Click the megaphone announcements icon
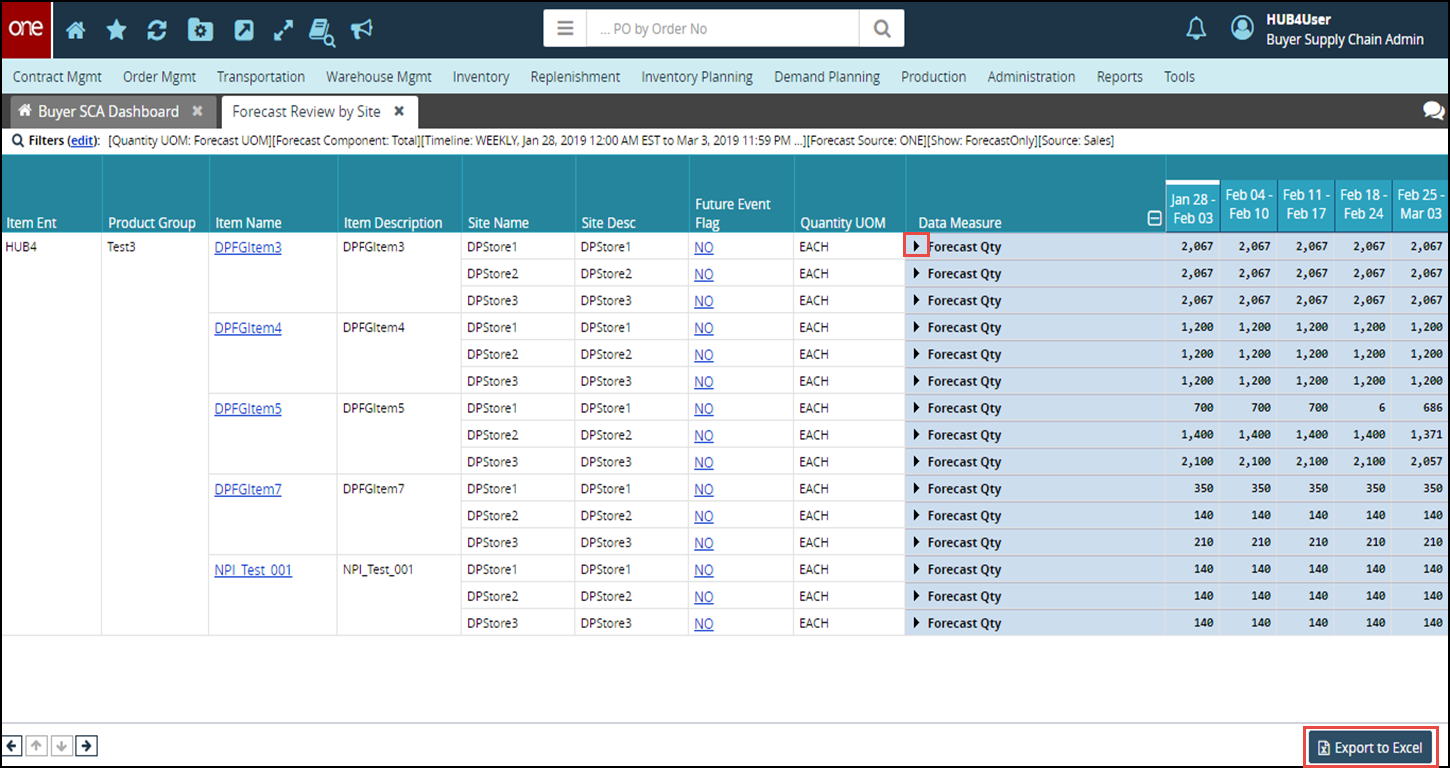Image resolution: width=1450 pixels, height=768 pixels. (362, 30)
